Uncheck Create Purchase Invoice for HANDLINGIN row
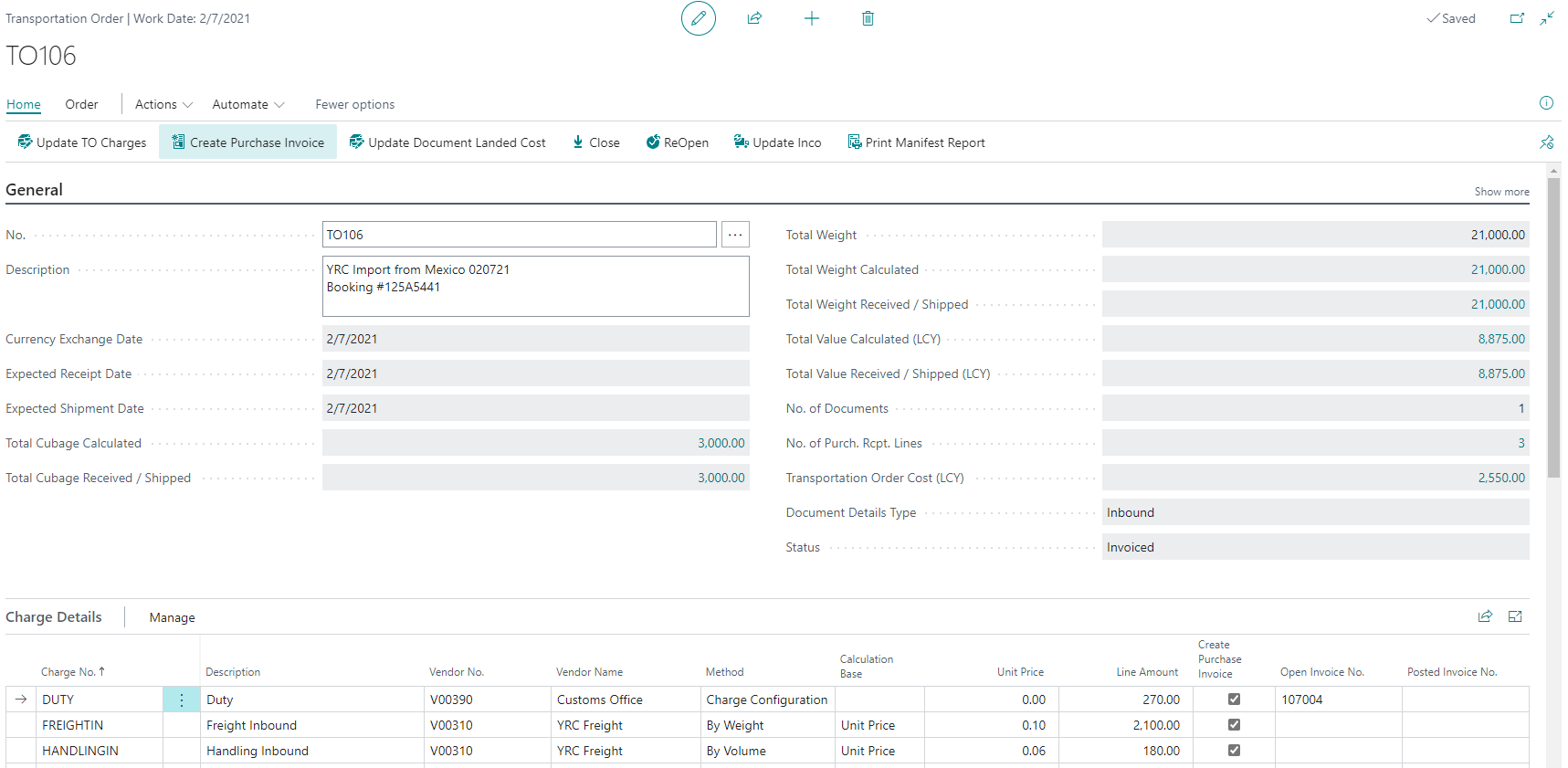The width and height of the screenshot is (1568, 768). 1234,751
